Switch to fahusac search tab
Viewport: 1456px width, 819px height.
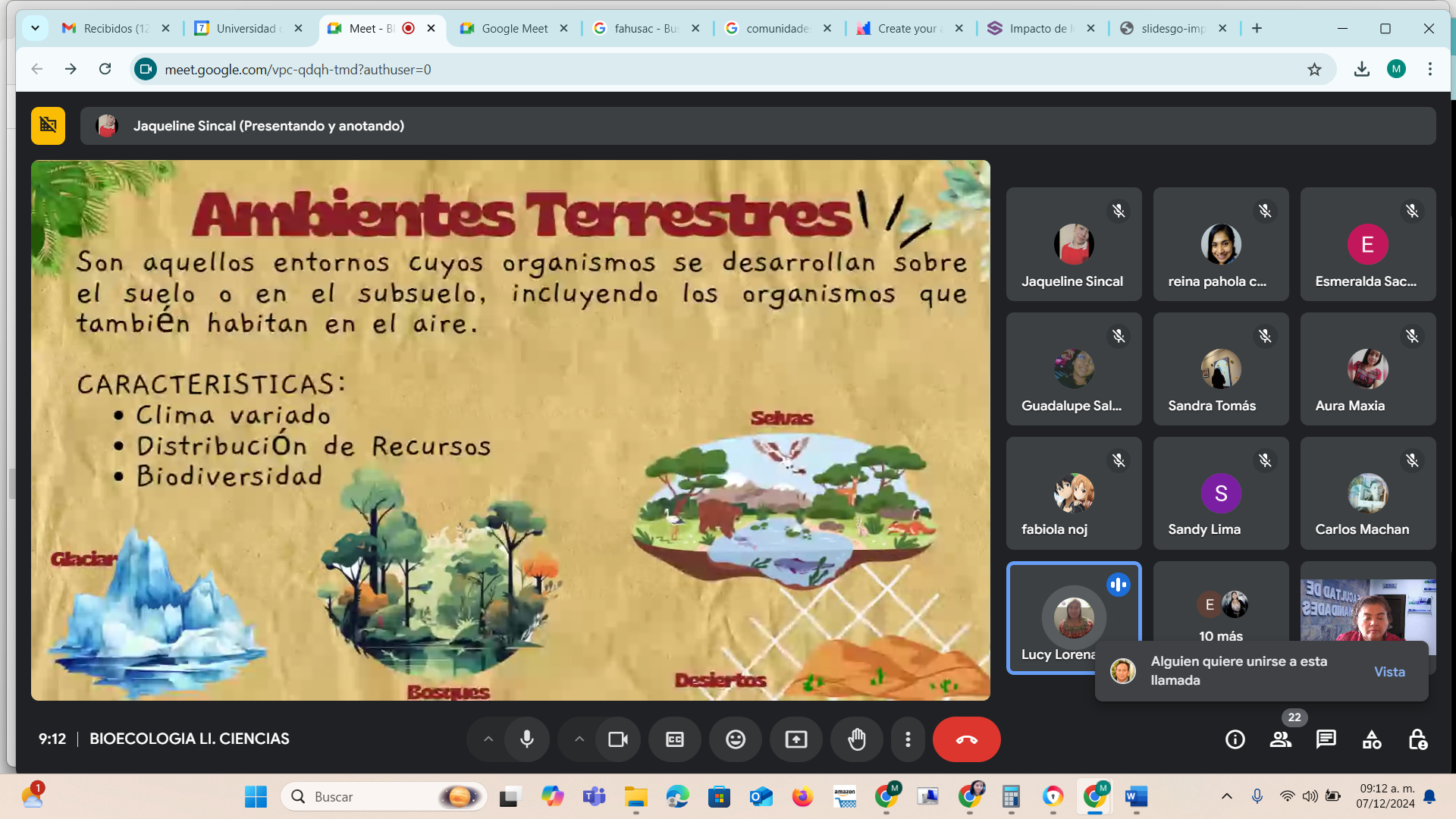point(646,28)
